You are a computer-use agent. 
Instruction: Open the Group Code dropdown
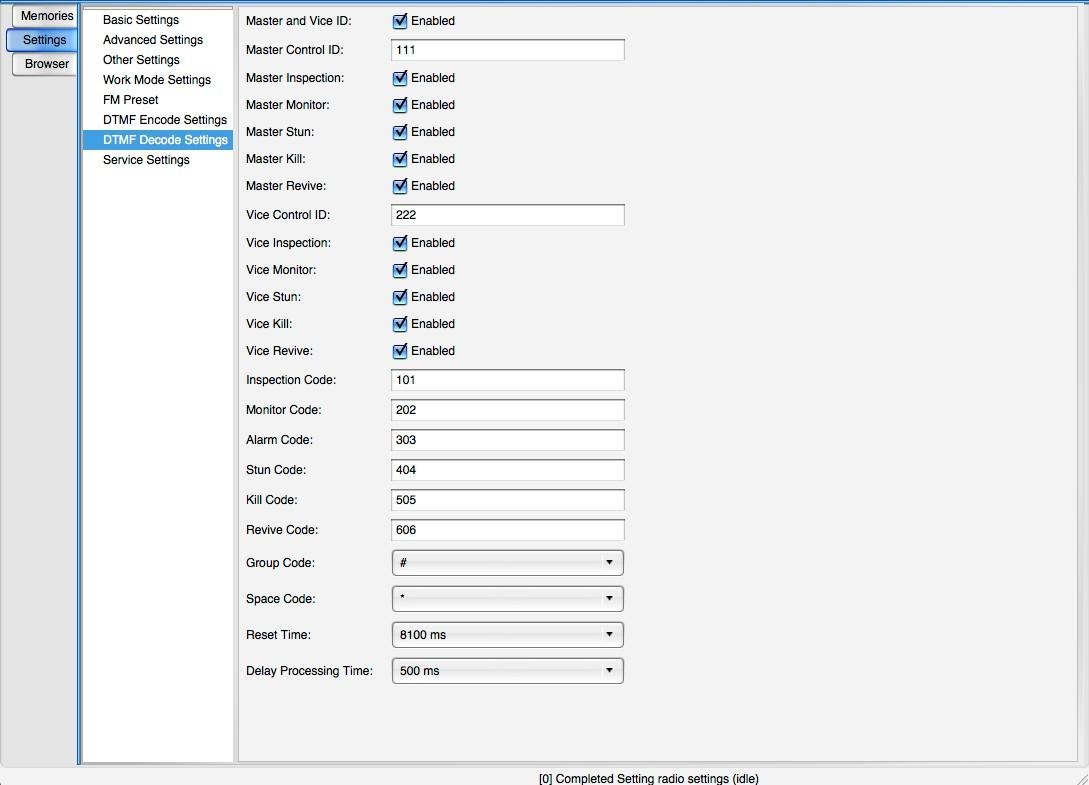[507, 563]
